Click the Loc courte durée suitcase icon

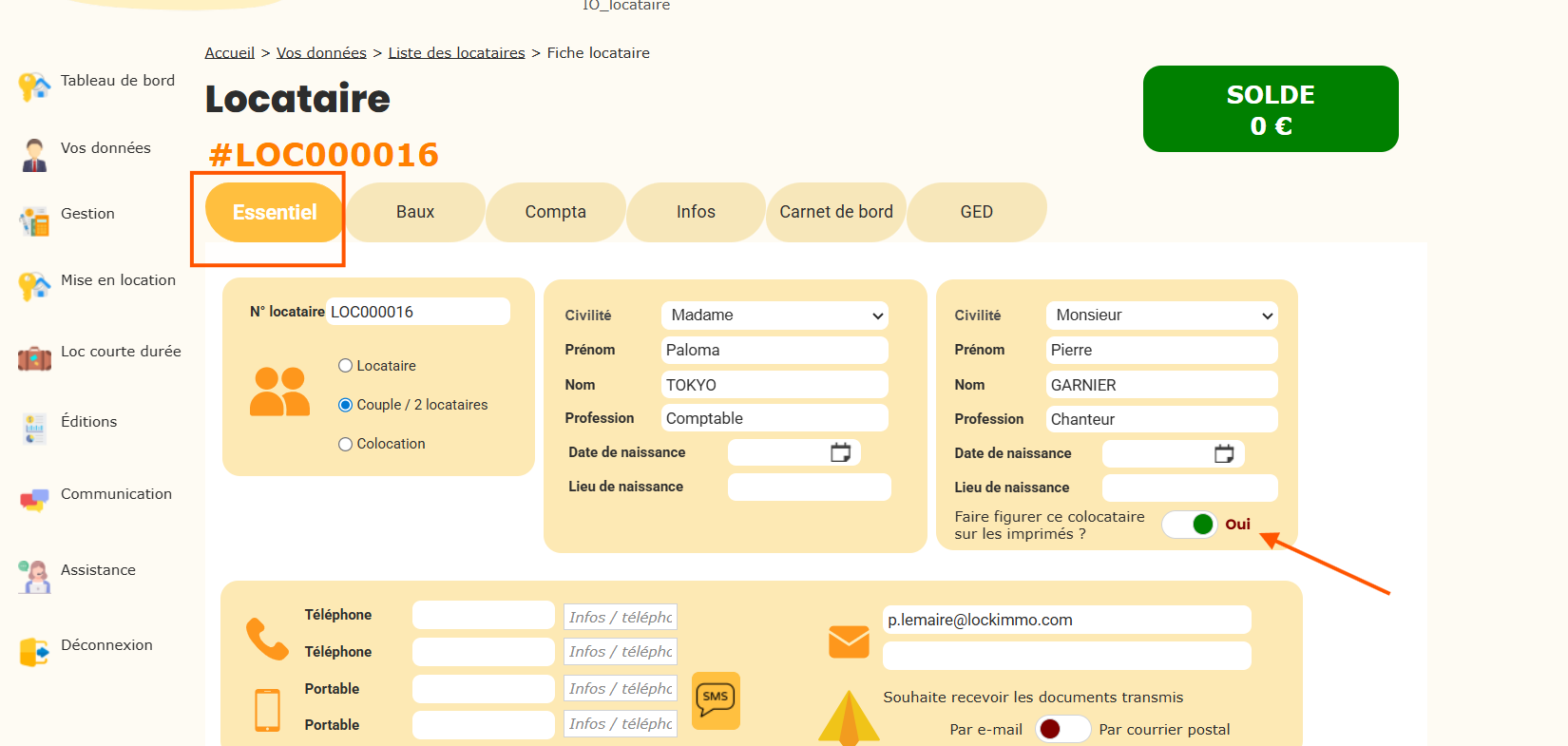coord(34,358)
